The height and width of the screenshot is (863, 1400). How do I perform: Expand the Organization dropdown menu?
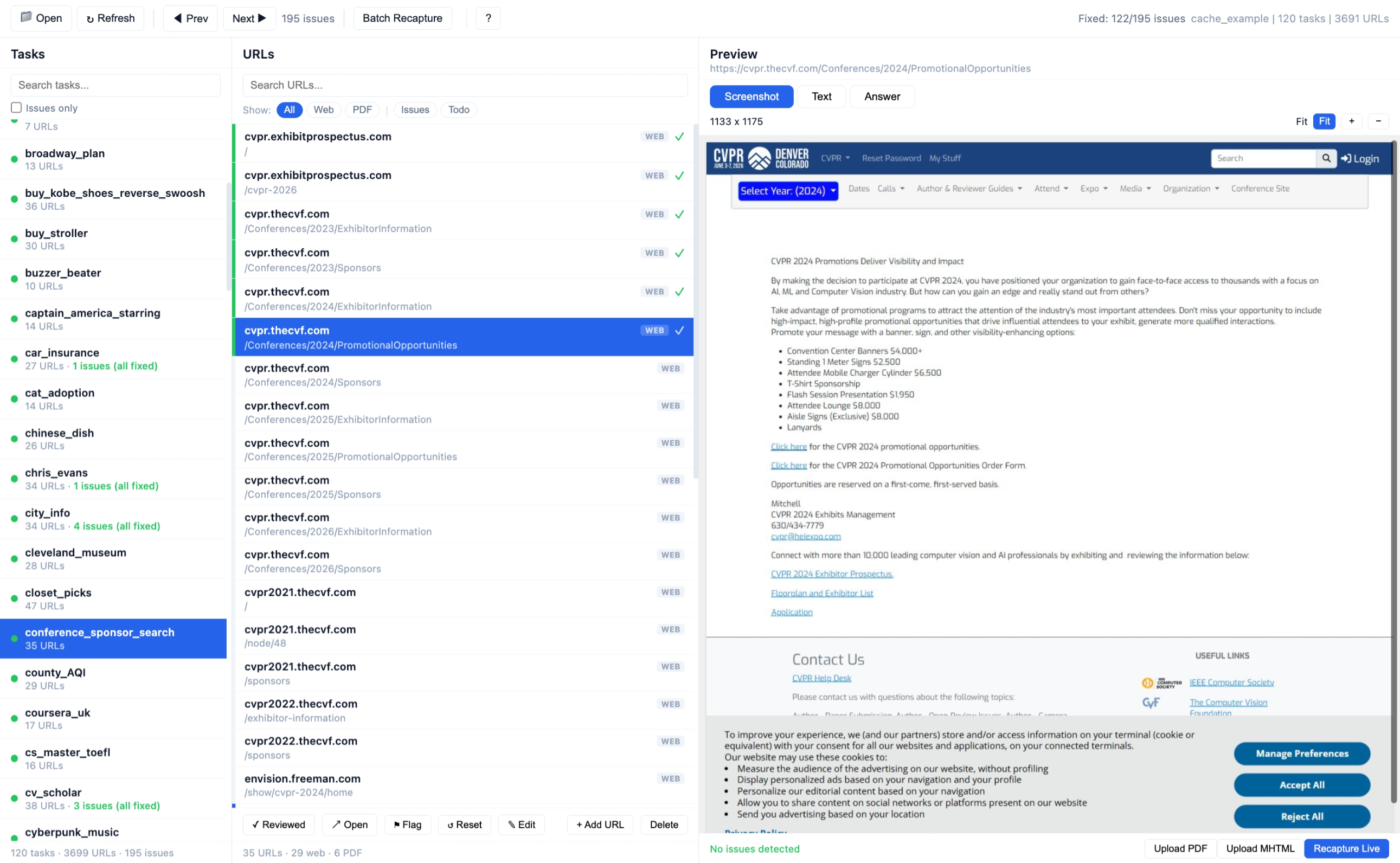(1191, 188)
